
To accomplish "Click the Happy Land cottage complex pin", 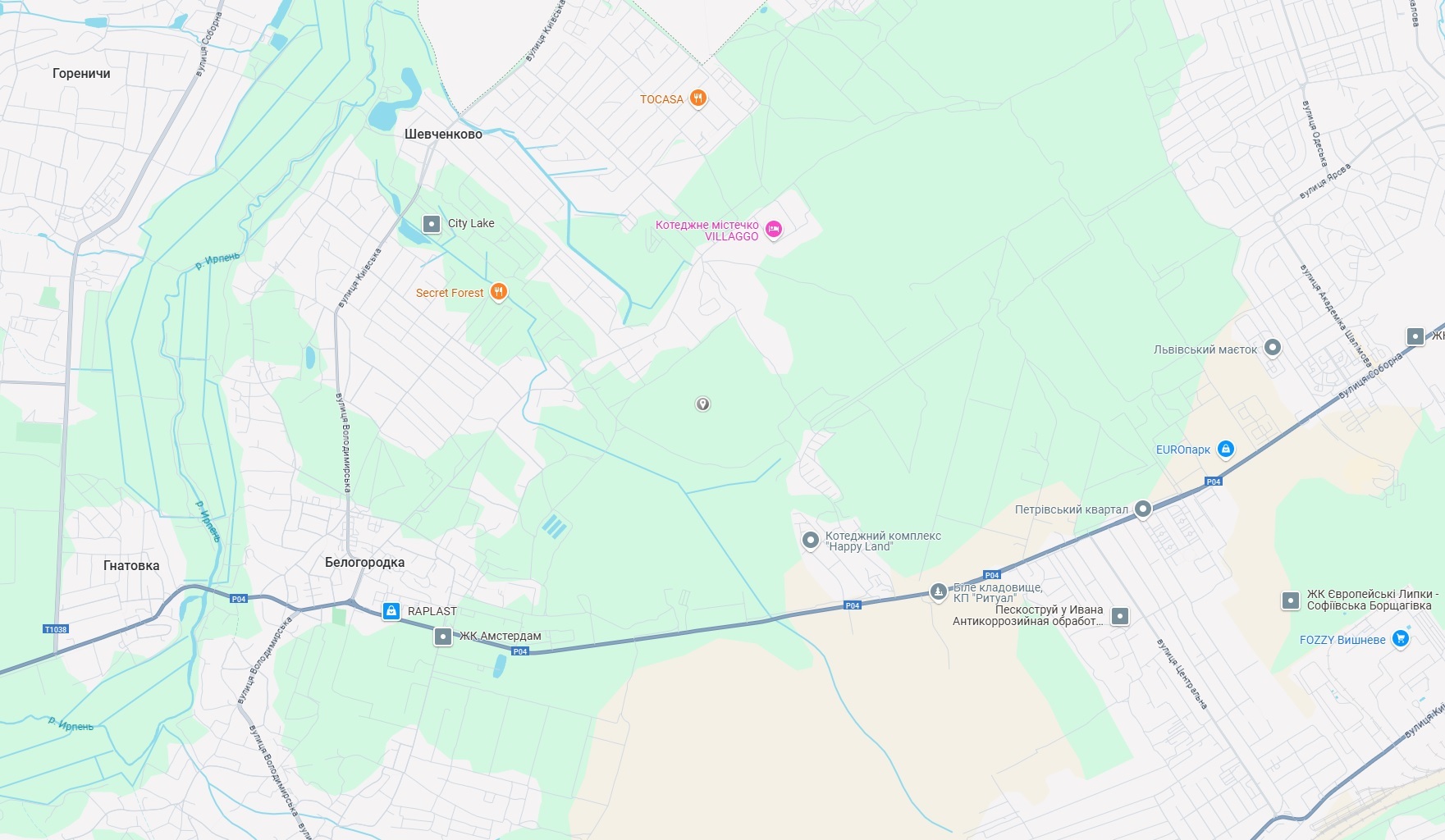I will [x=810, y=540].
